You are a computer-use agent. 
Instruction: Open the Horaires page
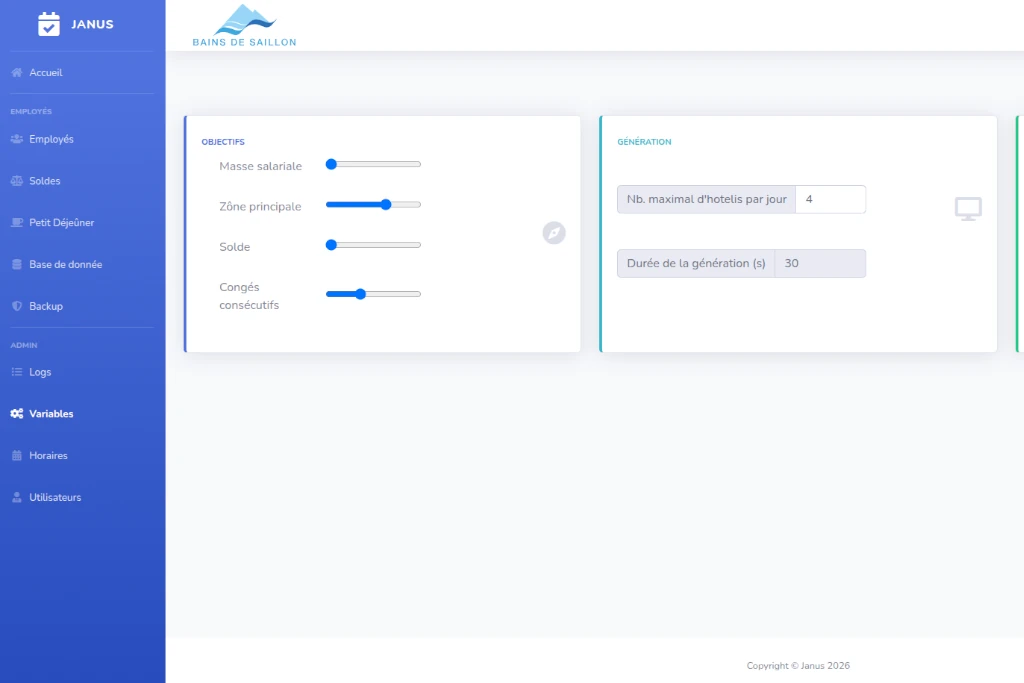(48, 456)
